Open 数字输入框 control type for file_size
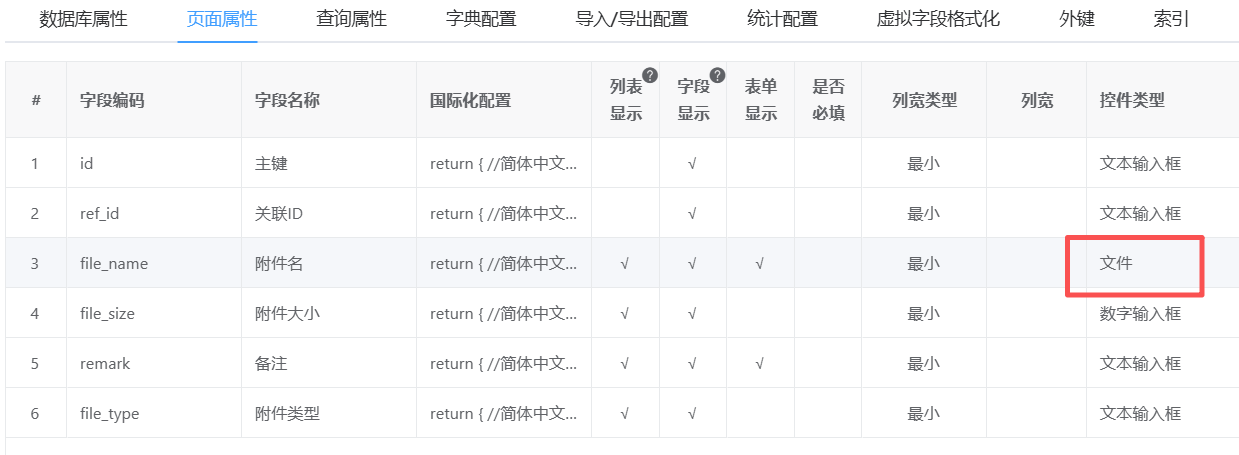Image resolution: width=1239 pixels, height=455 pixels. 1140,314
